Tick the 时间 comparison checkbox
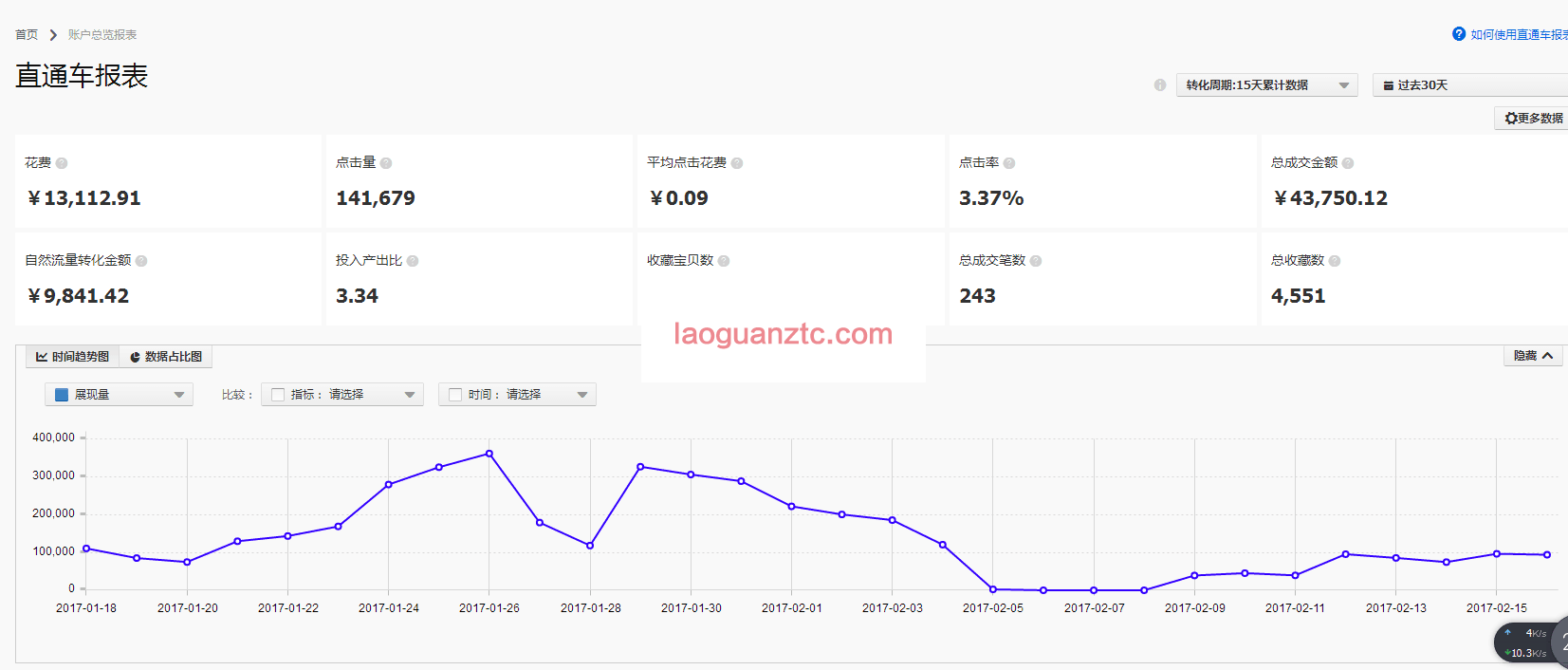The width and height of the screenshot is (1568, 670). [x=455, y=395]
